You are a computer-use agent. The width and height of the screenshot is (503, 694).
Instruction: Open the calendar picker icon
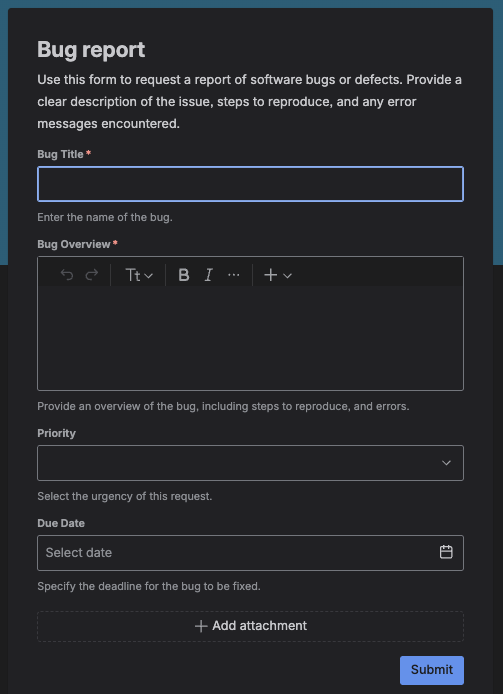(x=446, y=552)
